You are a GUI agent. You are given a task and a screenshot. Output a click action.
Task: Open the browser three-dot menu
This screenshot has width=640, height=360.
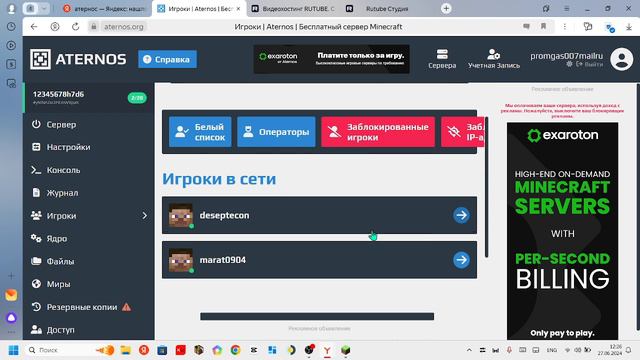pyautogui.click(x=564, y=27)
